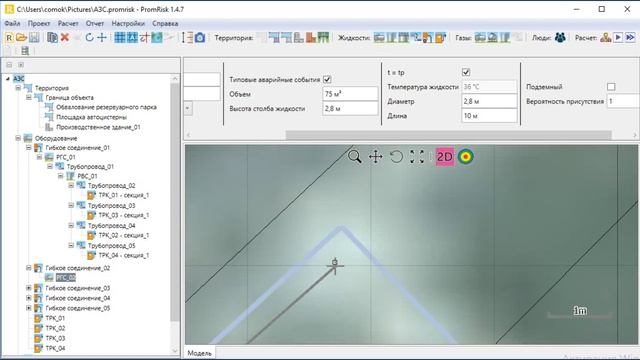Collapse the Трубопровод_03 node
The width and height of the screenshot is (640, 360).
(71, 205)
